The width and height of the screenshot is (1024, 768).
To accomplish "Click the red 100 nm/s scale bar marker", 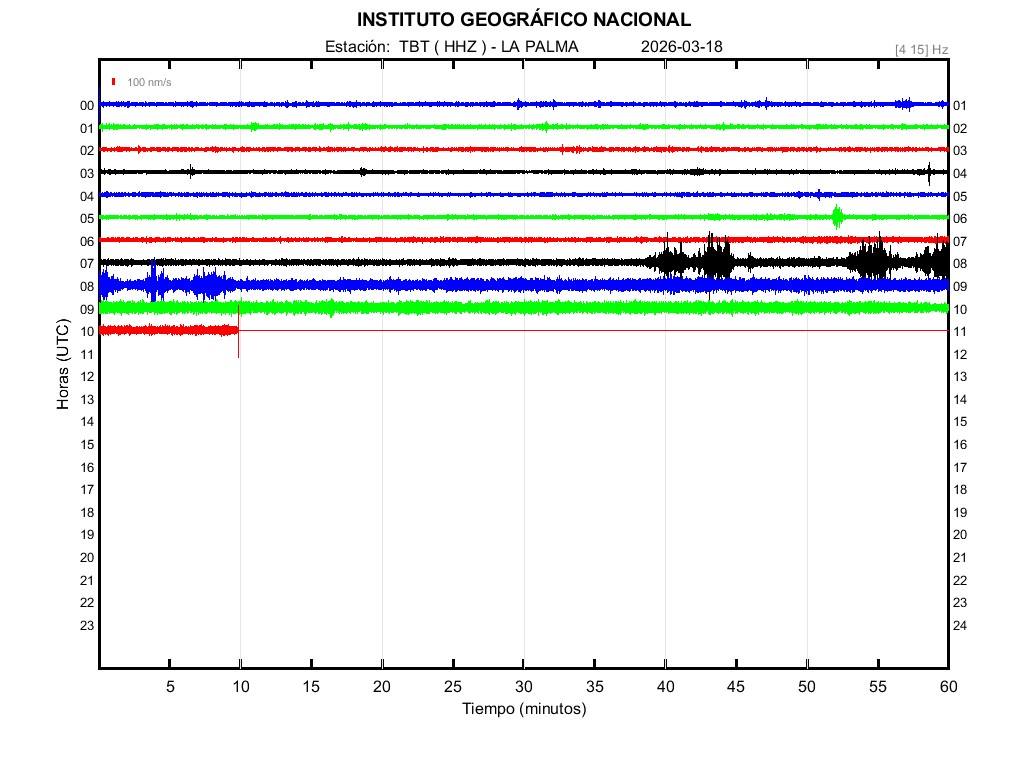I will point(114,82).
